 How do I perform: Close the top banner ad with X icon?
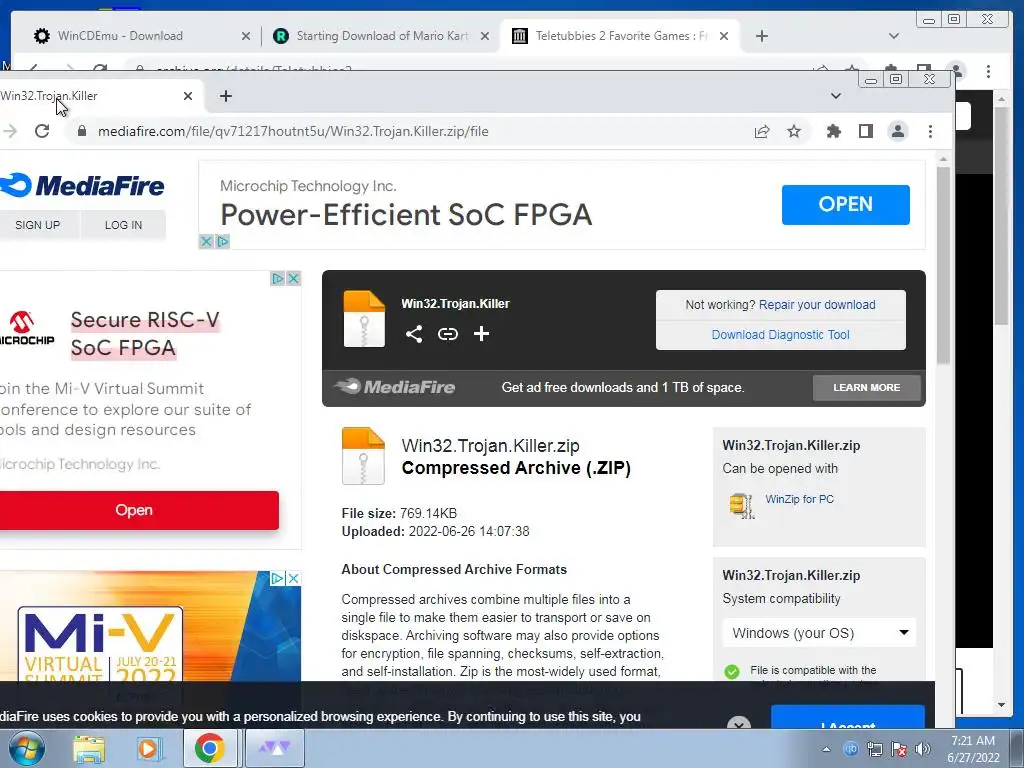pyautogui.click(x=206, y=242)
